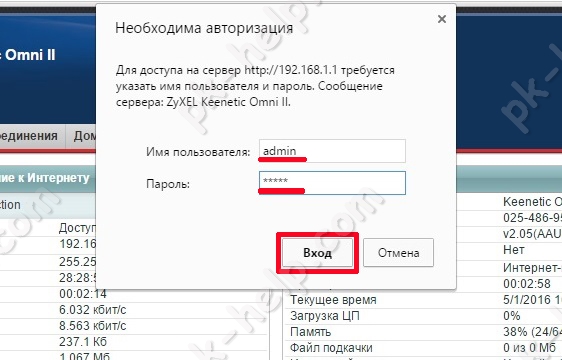Select the 237.1 Кб traffic value
Viewport: 562px width, 360px height.
tap(83, 341)
